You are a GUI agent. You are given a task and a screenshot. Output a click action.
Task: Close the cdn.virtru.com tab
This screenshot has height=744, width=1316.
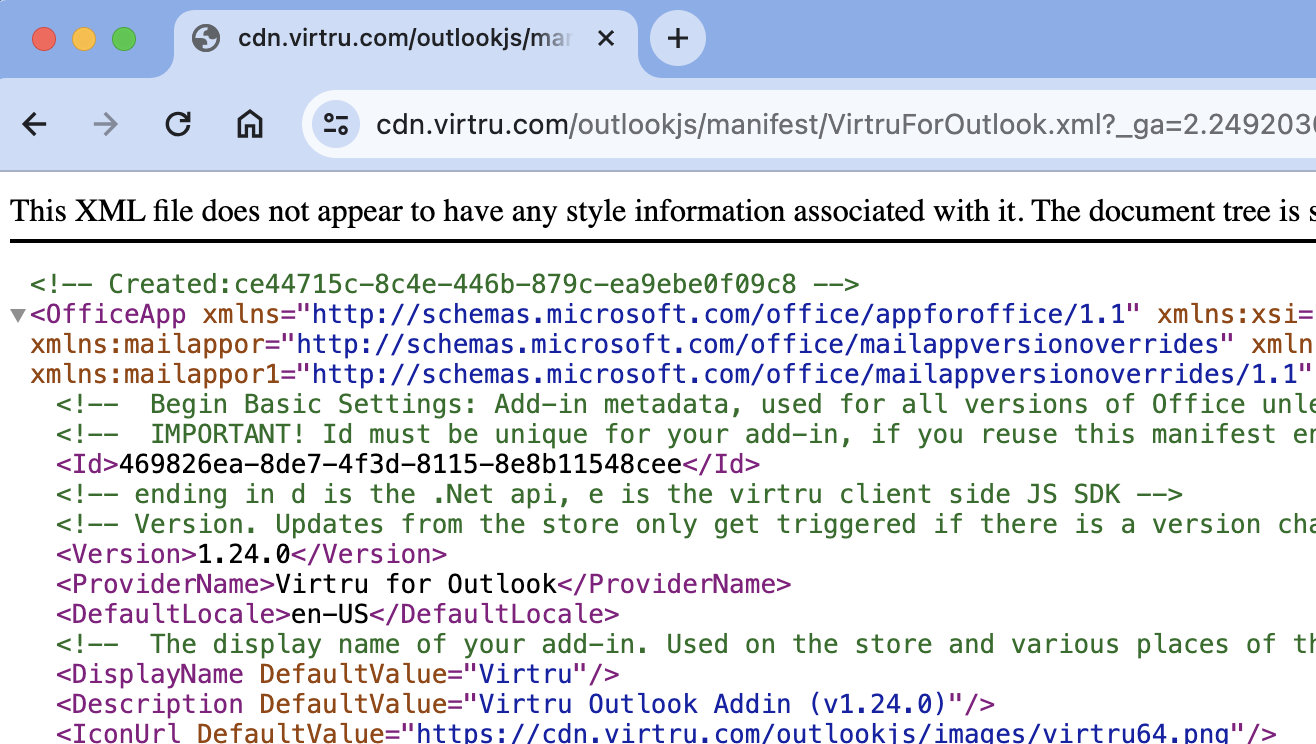point(606,38)
